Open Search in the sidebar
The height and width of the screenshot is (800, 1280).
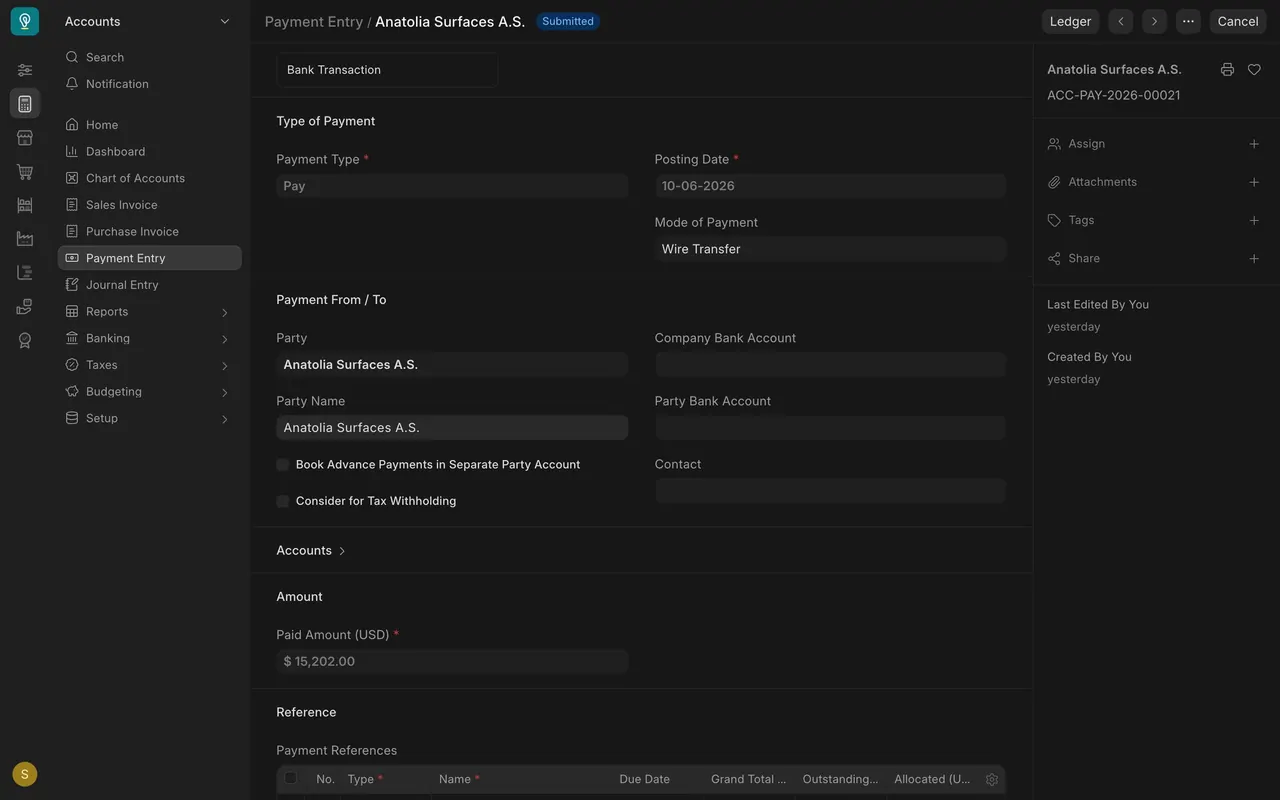click(x=150, y=57)
